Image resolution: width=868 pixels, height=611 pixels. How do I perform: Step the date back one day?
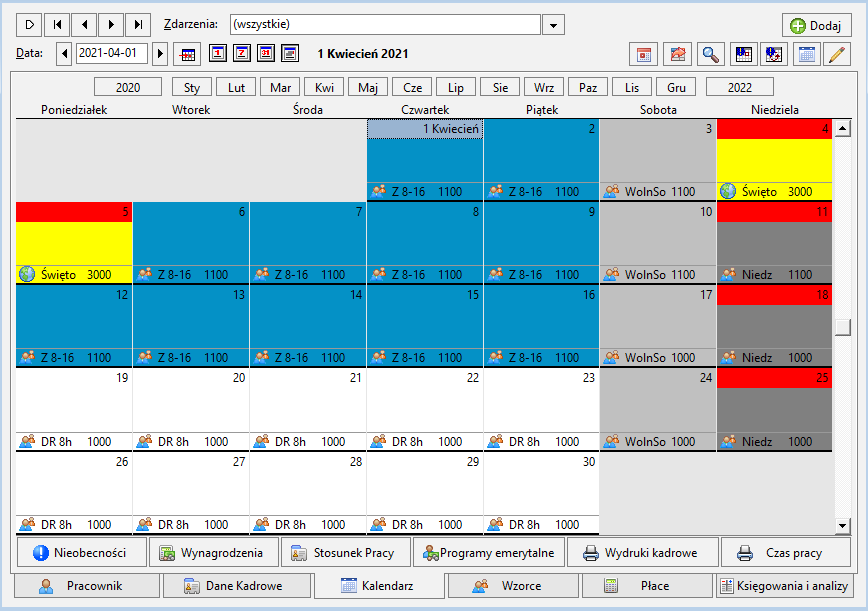pyautogui.click(x=64, y=54)
